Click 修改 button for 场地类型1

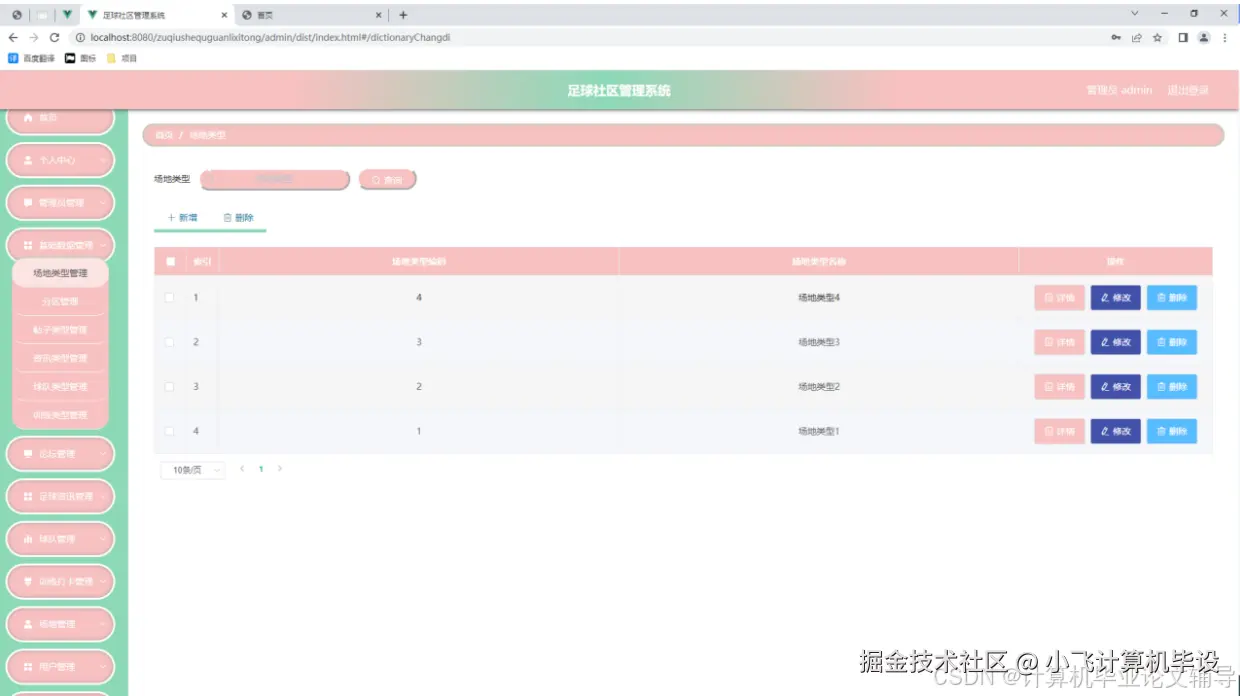tap(1115, 431)
